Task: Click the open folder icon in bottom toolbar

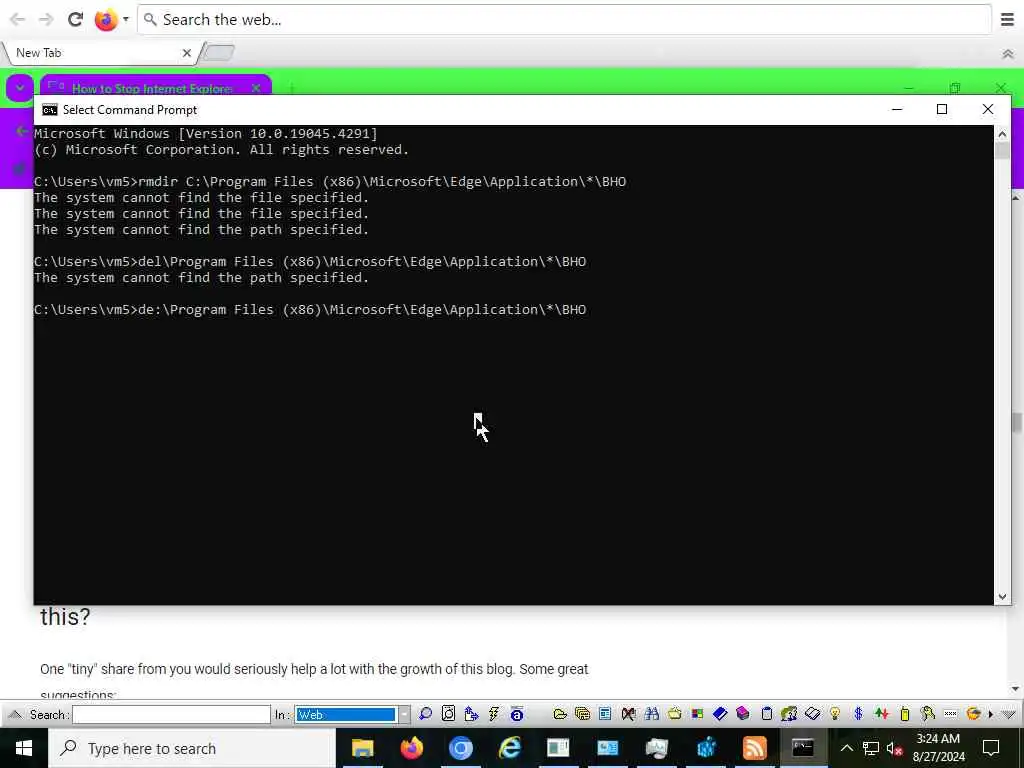Action: click(x=560, y=714)
